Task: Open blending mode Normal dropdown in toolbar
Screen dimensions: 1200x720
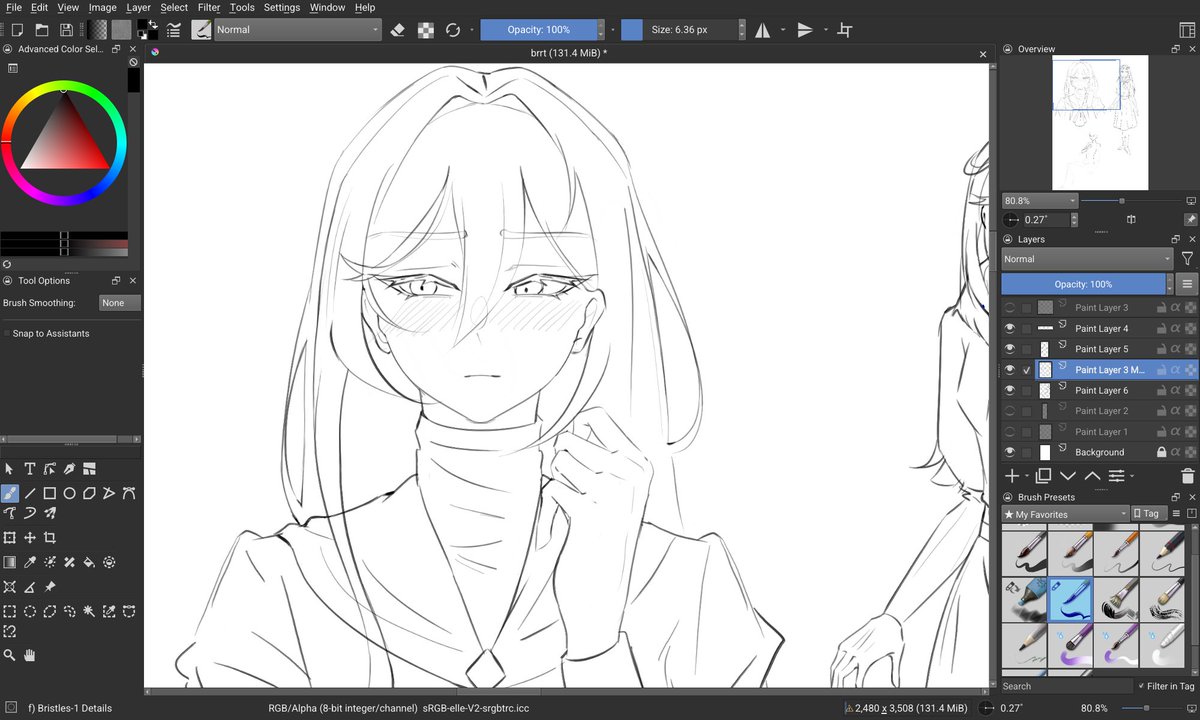Action: pos(298,30)
